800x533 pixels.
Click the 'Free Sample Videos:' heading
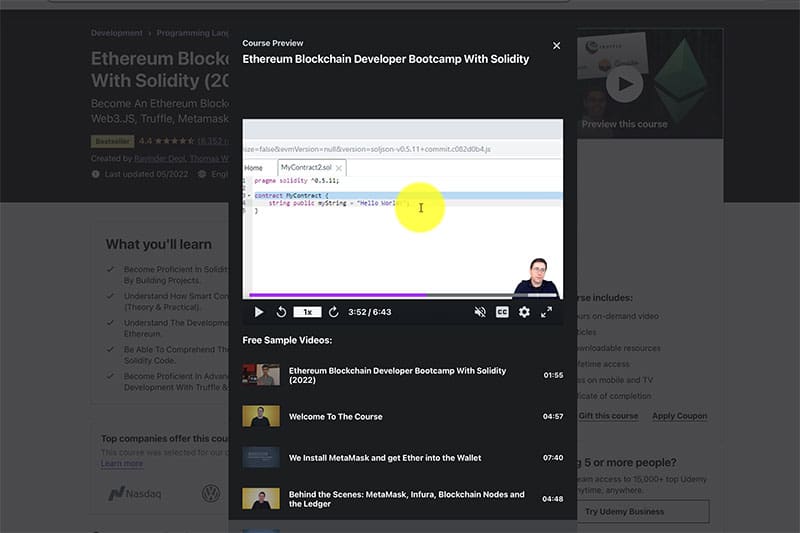[287, 340]
